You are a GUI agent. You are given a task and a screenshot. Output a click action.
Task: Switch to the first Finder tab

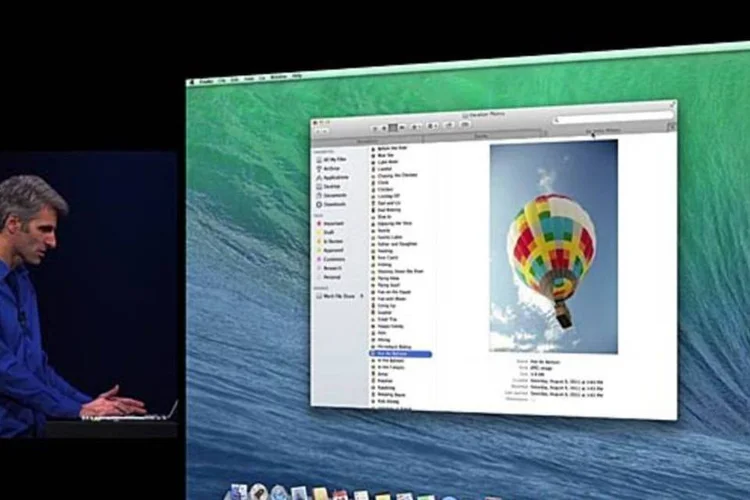point(367,141)
